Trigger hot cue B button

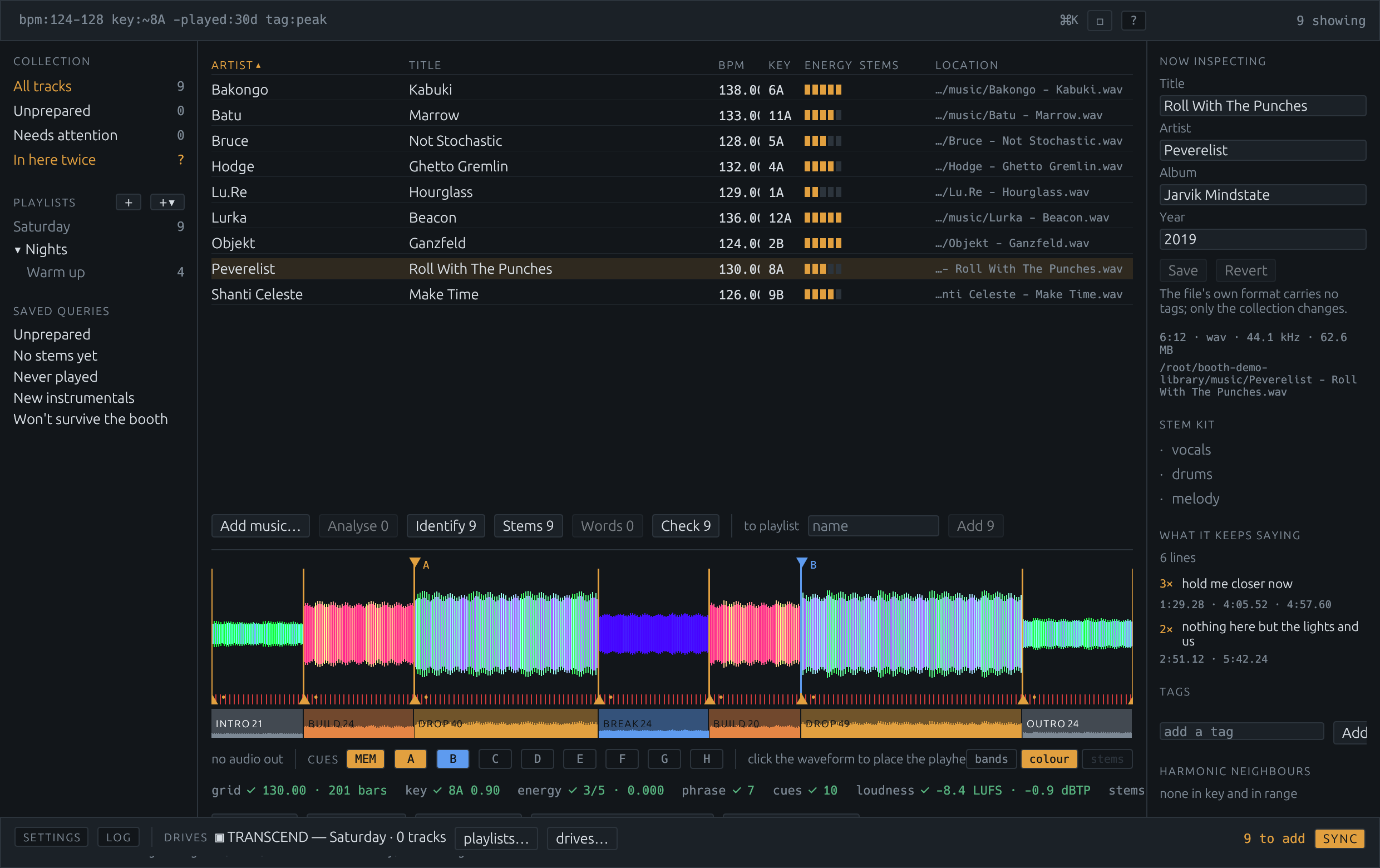coord(453,758)
